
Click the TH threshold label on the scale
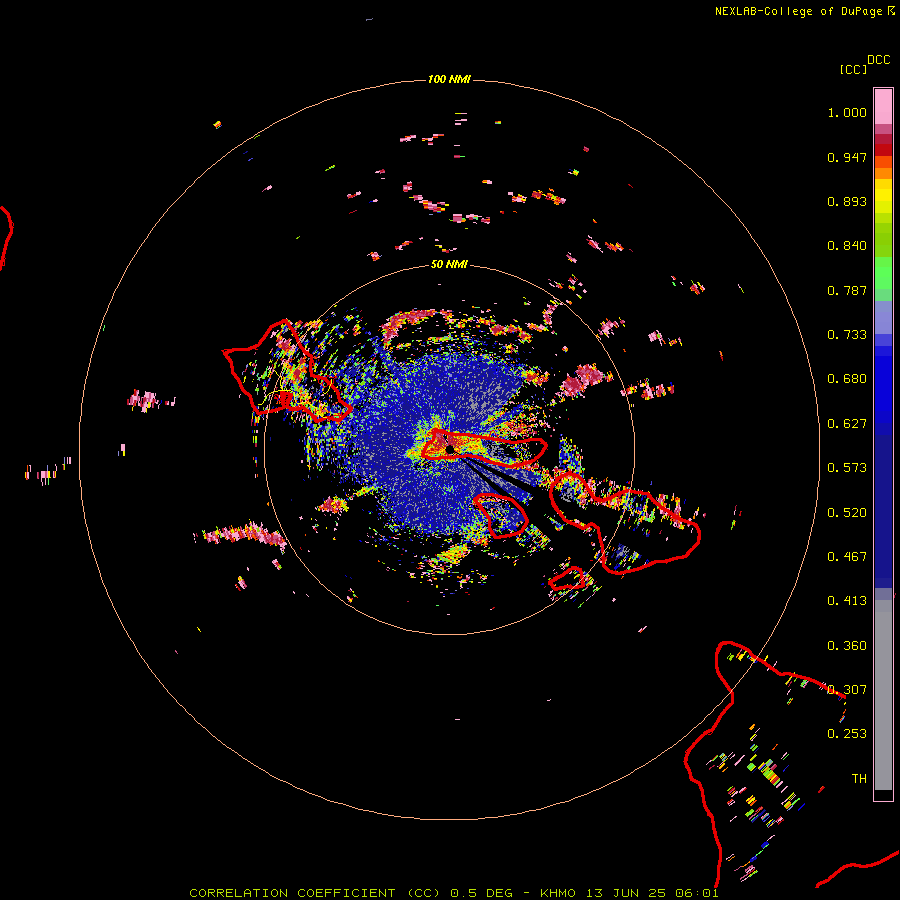pos(859,778)
